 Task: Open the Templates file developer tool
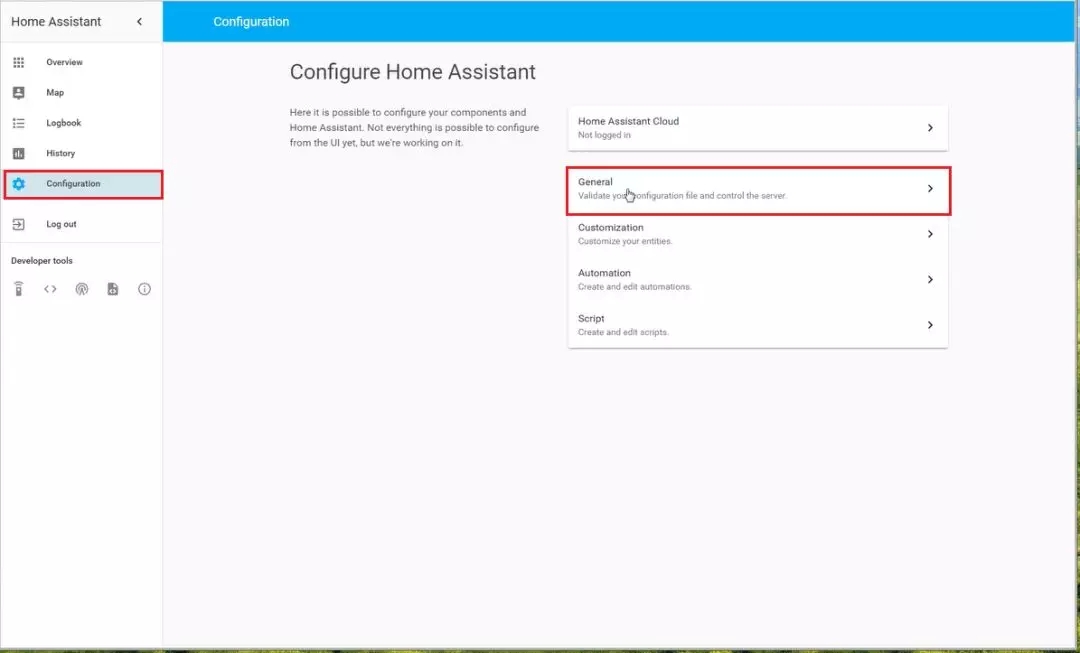[x=113, y=289]
